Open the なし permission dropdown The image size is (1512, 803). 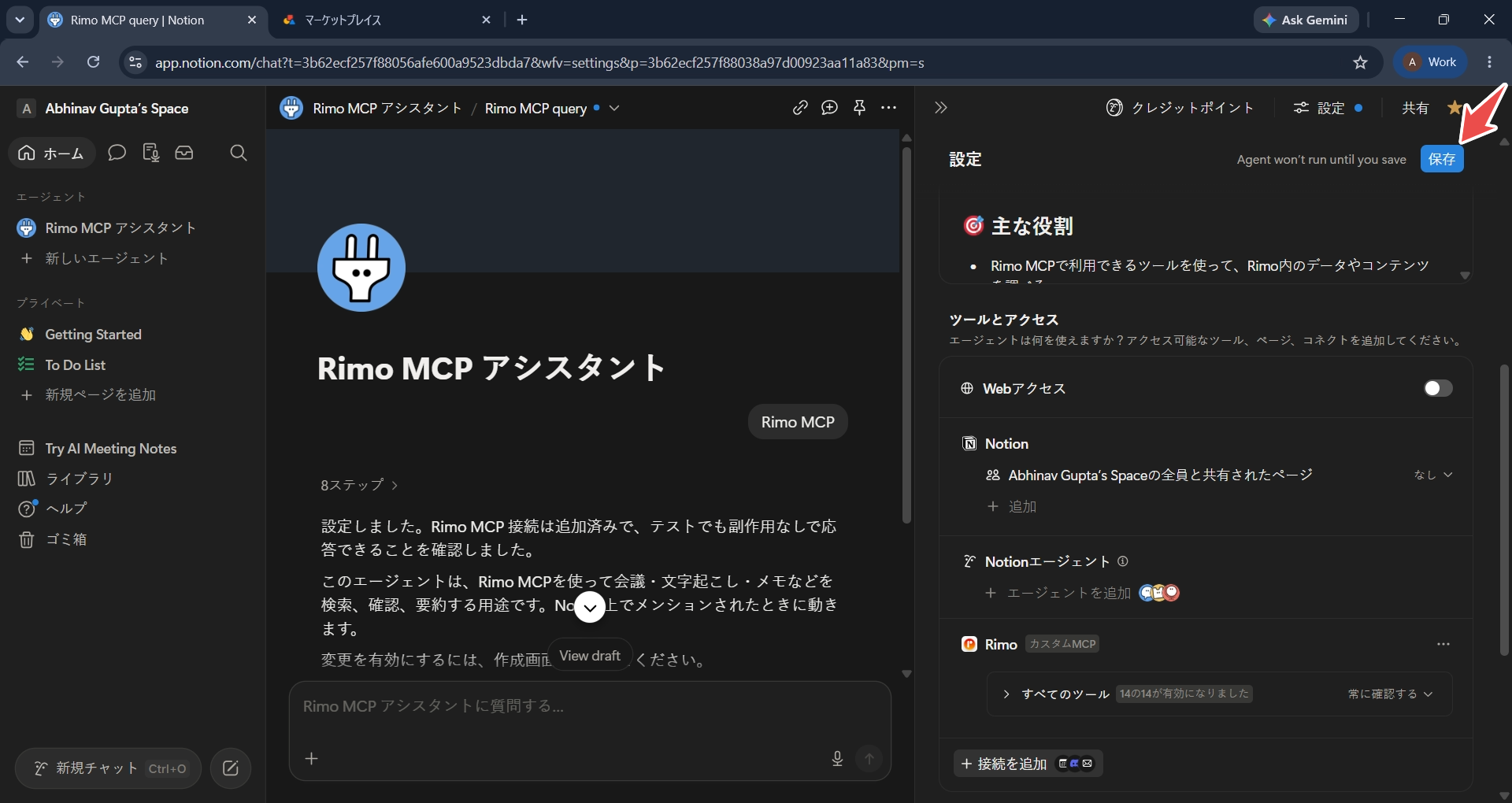click(x=1432, y=475)
